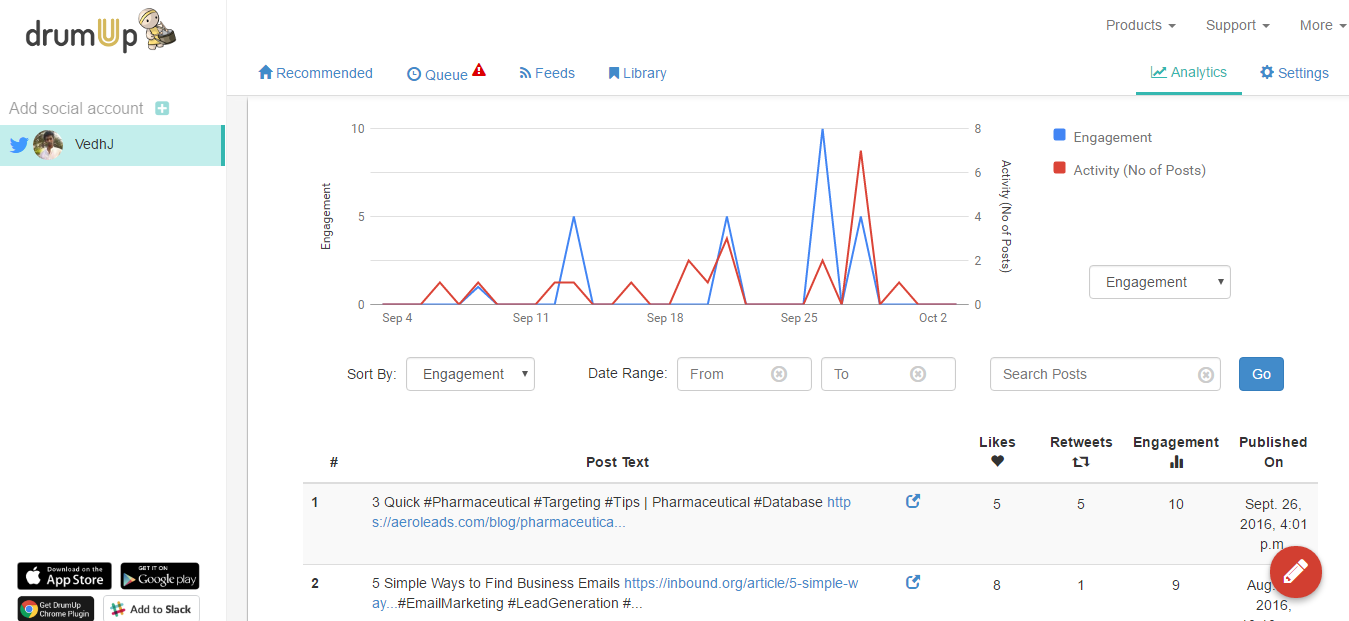Click Activity (No of Posts) legend label
1349x621 pixels.
(1140, 170)
